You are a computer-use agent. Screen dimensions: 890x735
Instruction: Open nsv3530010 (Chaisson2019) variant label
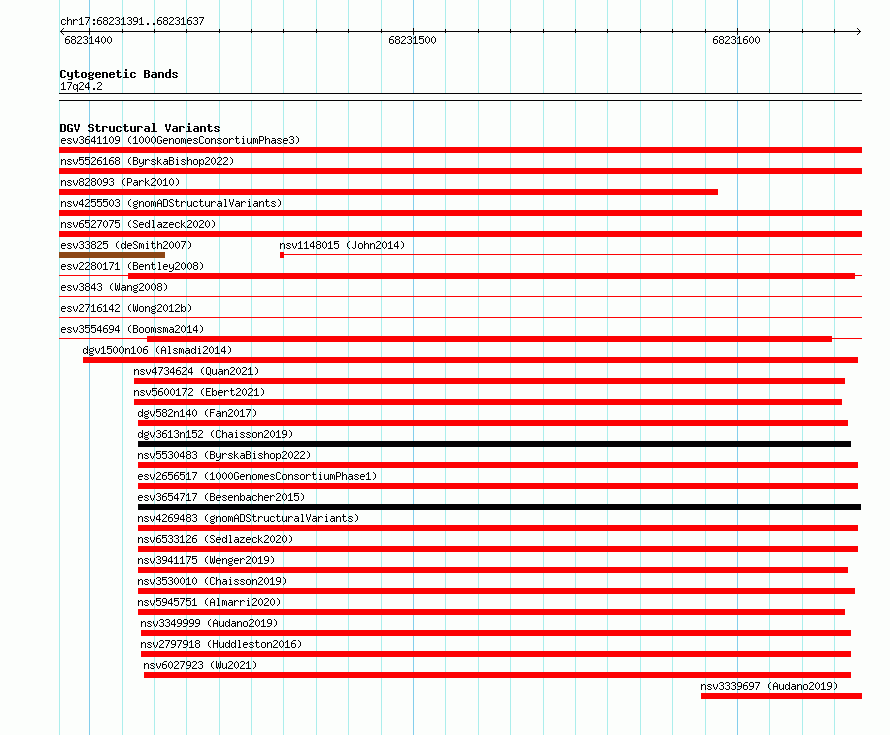tap(212, 581)
